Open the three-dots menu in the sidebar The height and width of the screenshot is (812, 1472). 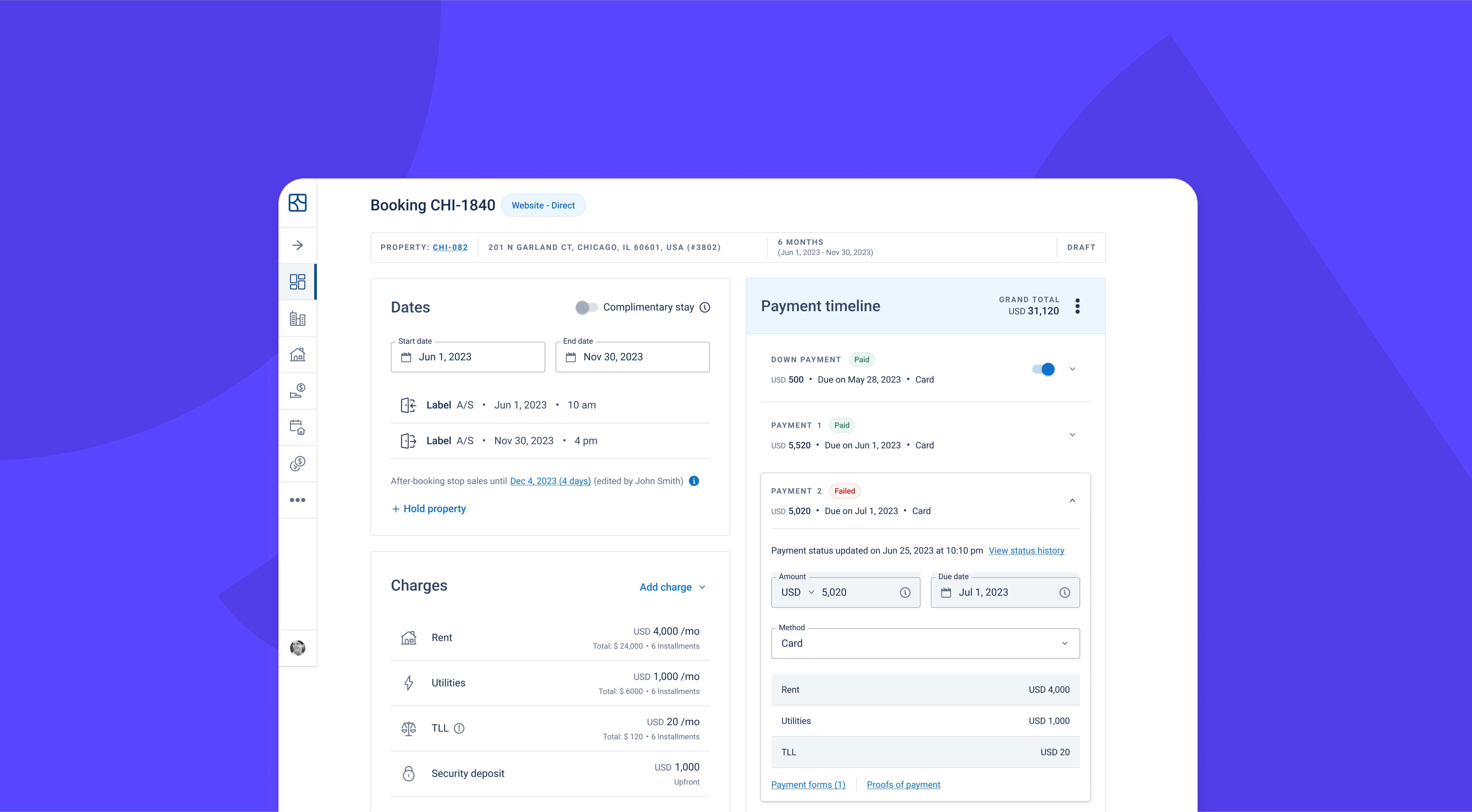(298, 500)
